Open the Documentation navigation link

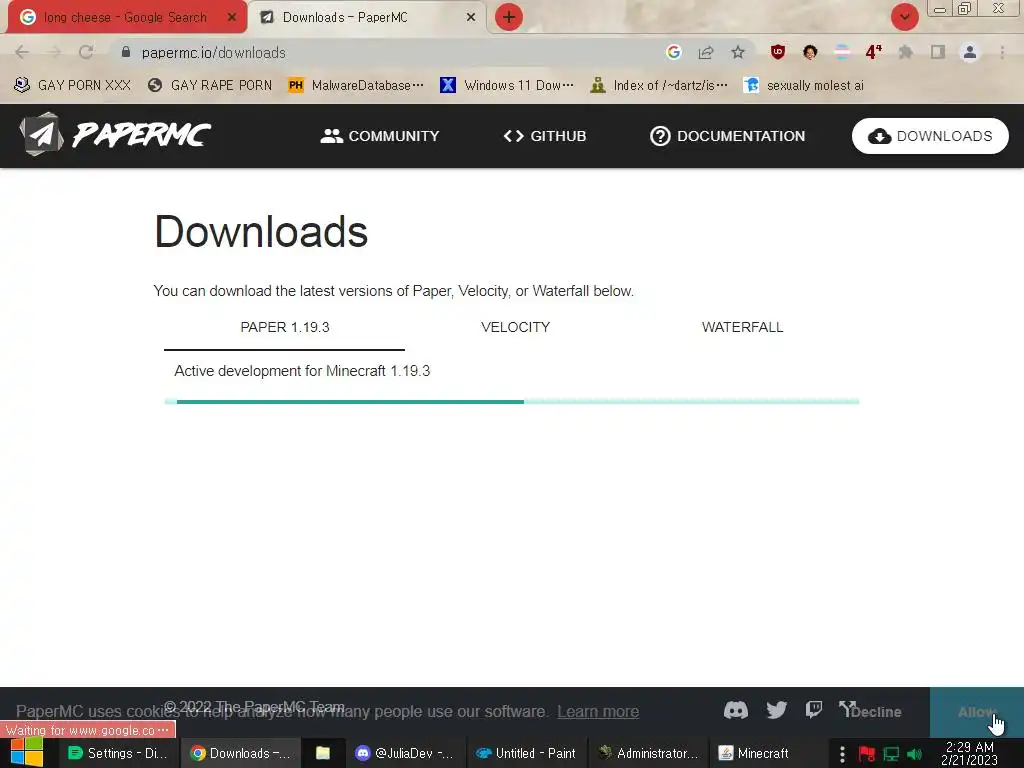[x=727, y=136]
